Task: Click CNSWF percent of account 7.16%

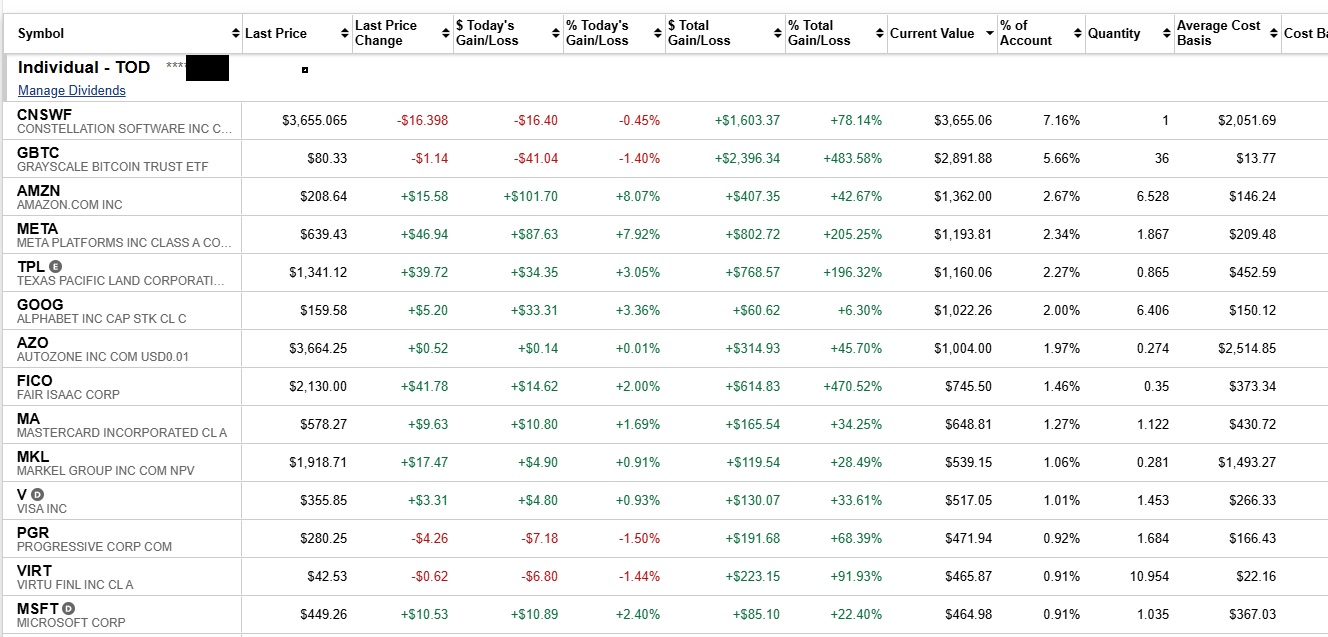Action: coord(1061,120)
